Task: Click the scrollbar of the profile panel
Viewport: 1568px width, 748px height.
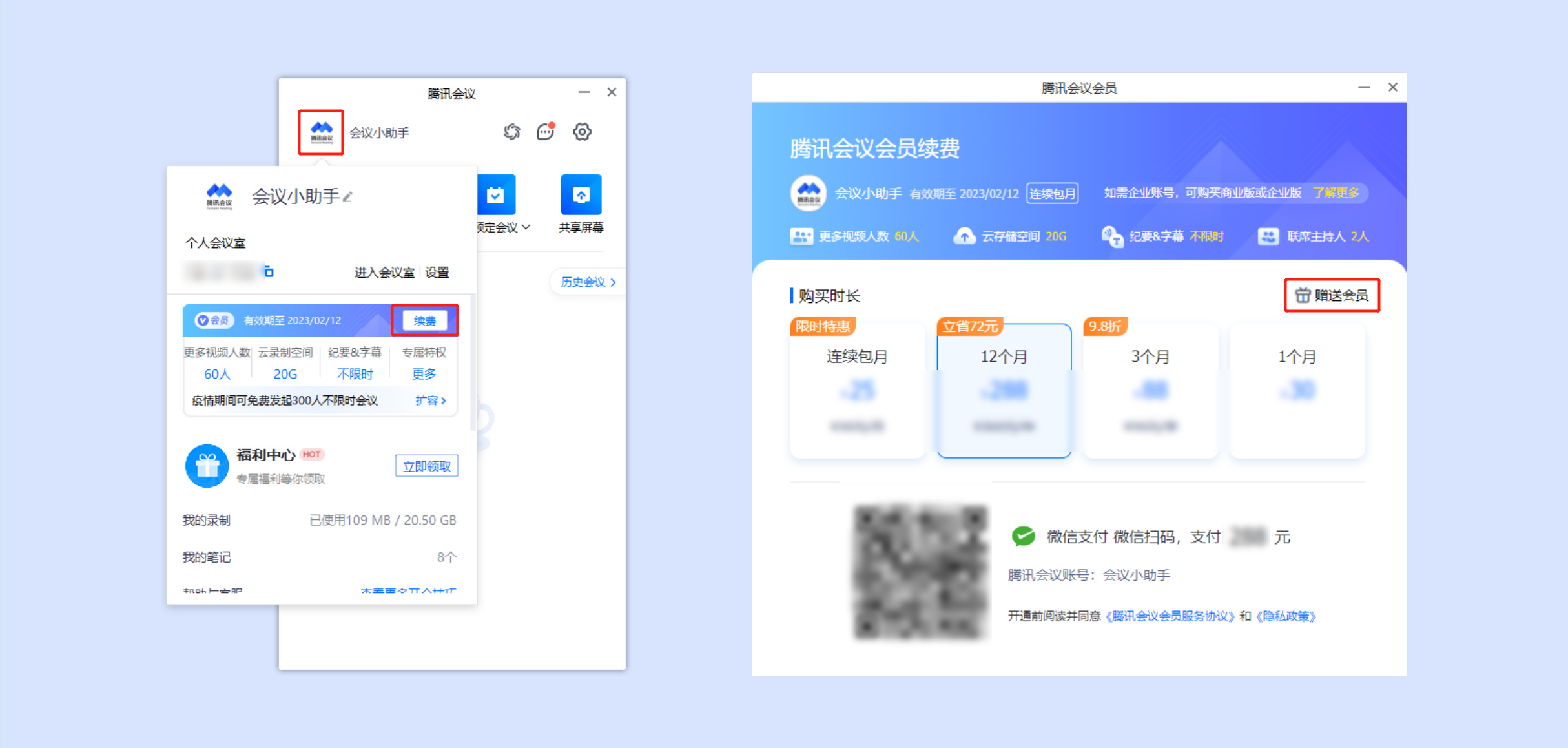Action: coord(473,362)
